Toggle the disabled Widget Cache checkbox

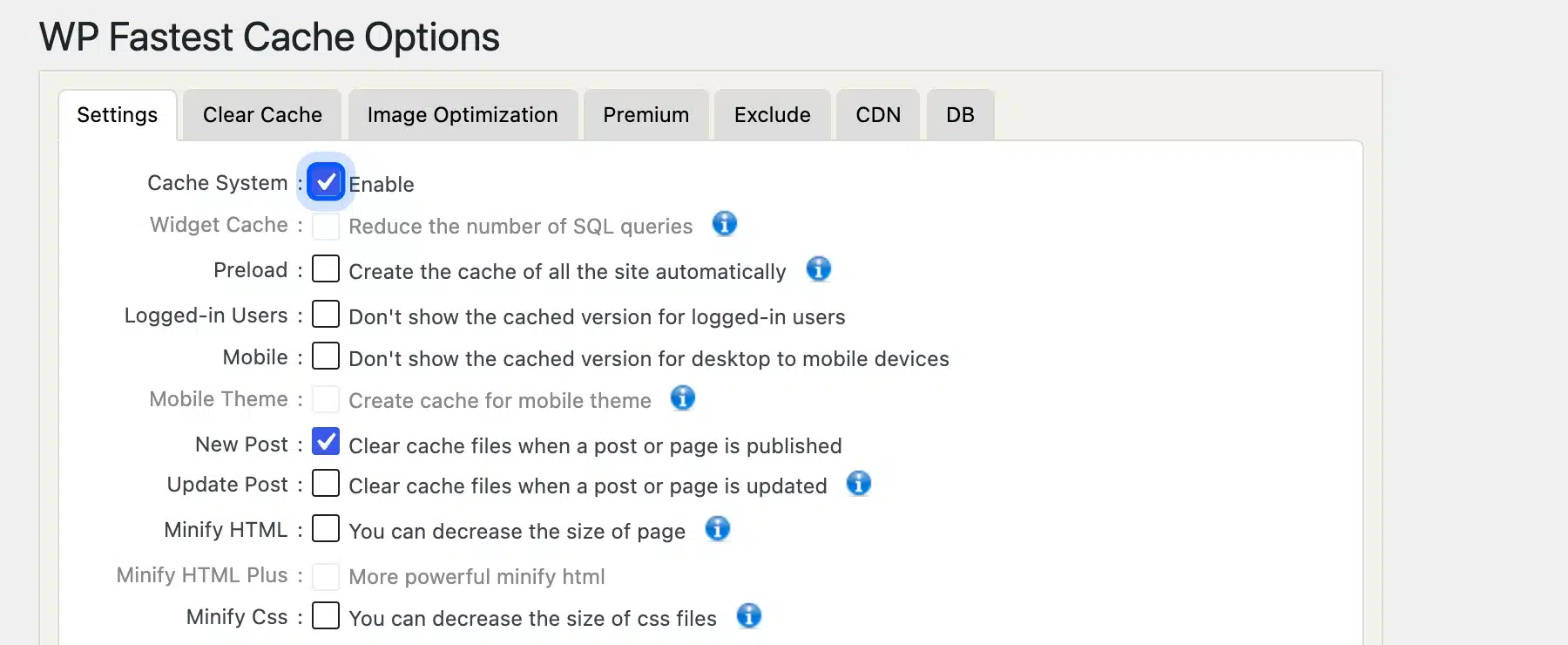[326, 227]
